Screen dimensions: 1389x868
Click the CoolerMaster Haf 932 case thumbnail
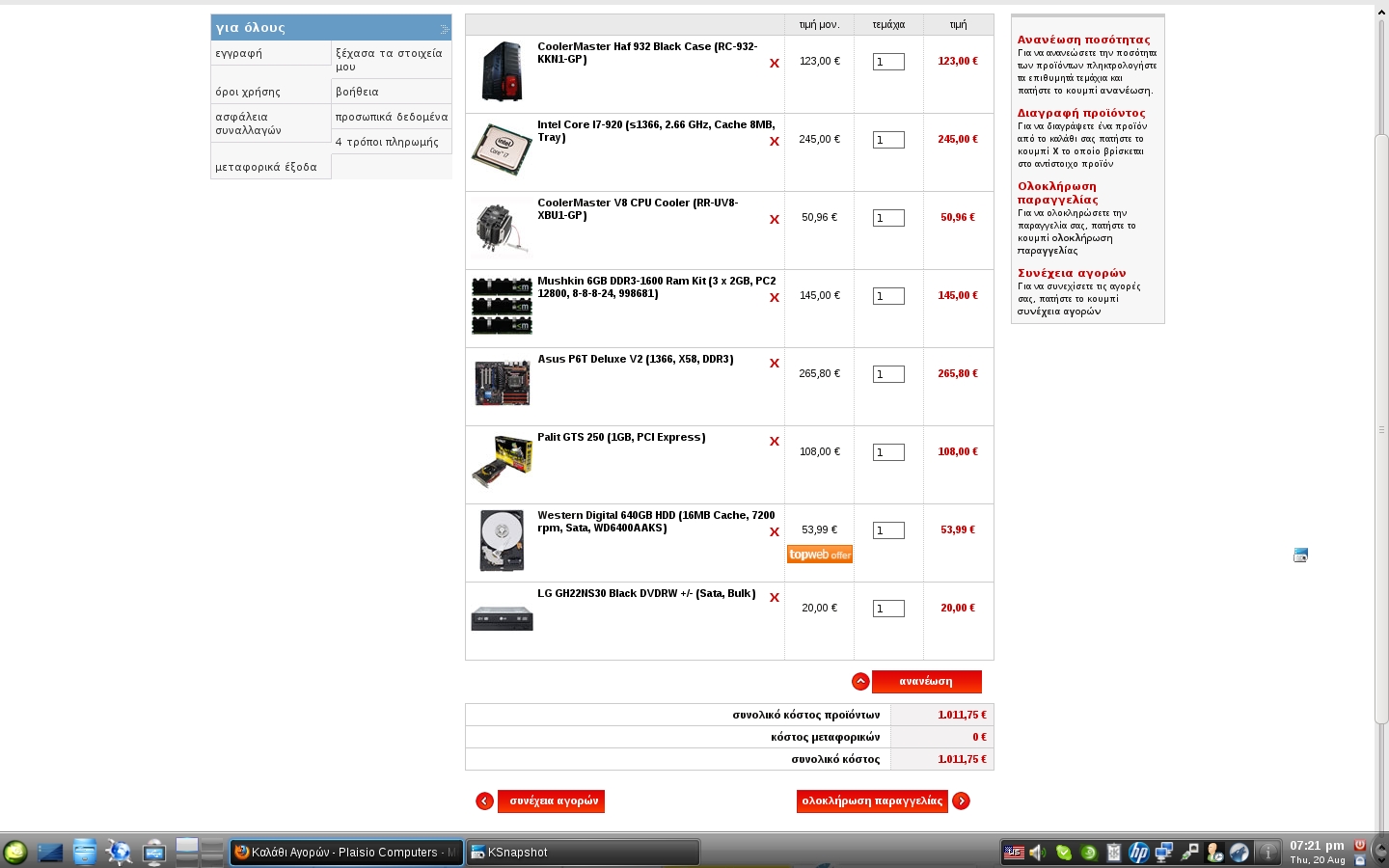(x=502, y=71)
